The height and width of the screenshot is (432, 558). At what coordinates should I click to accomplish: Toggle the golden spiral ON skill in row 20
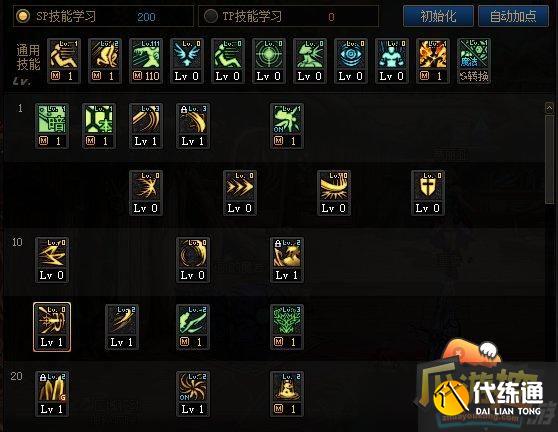193,394
